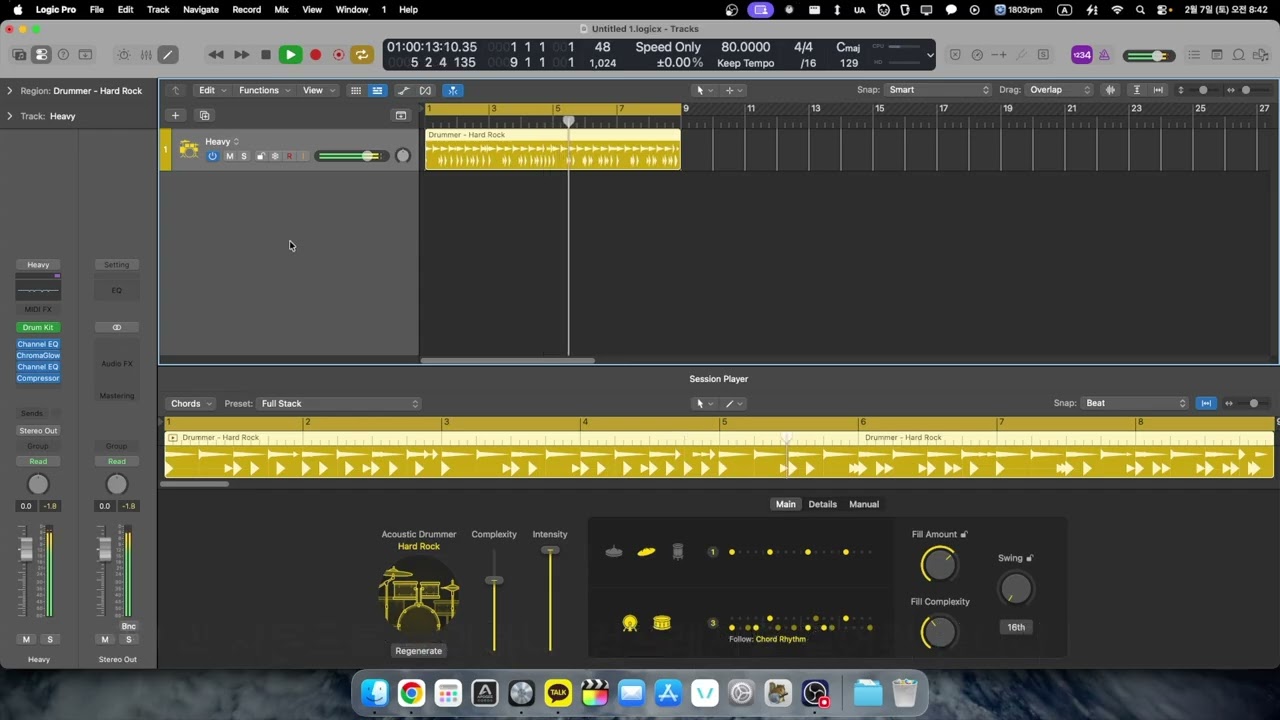Toggle Show Automation button

(x=404, y=90)
